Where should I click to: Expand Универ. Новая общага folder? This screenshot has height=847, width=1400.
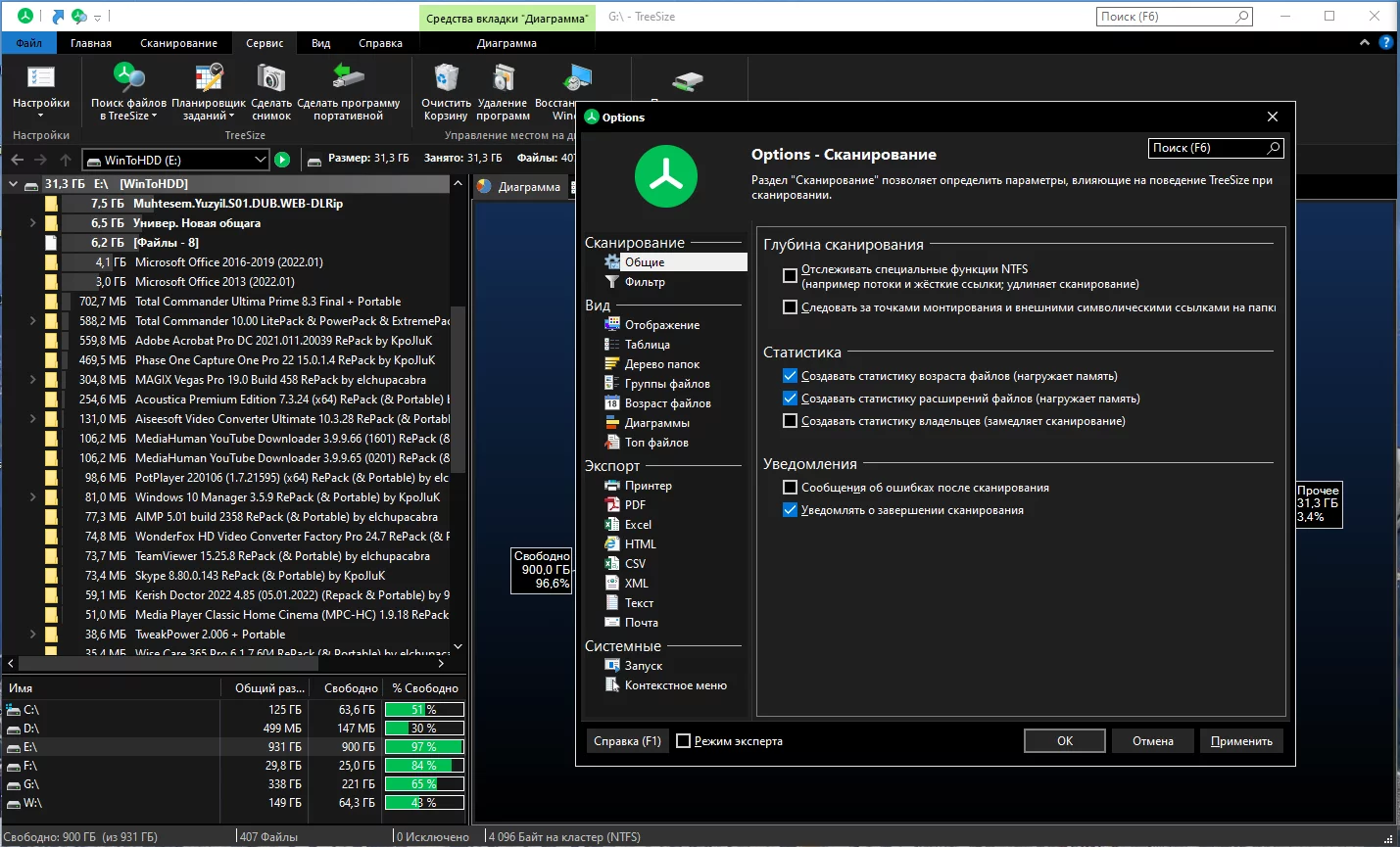[x=33, y=223]
